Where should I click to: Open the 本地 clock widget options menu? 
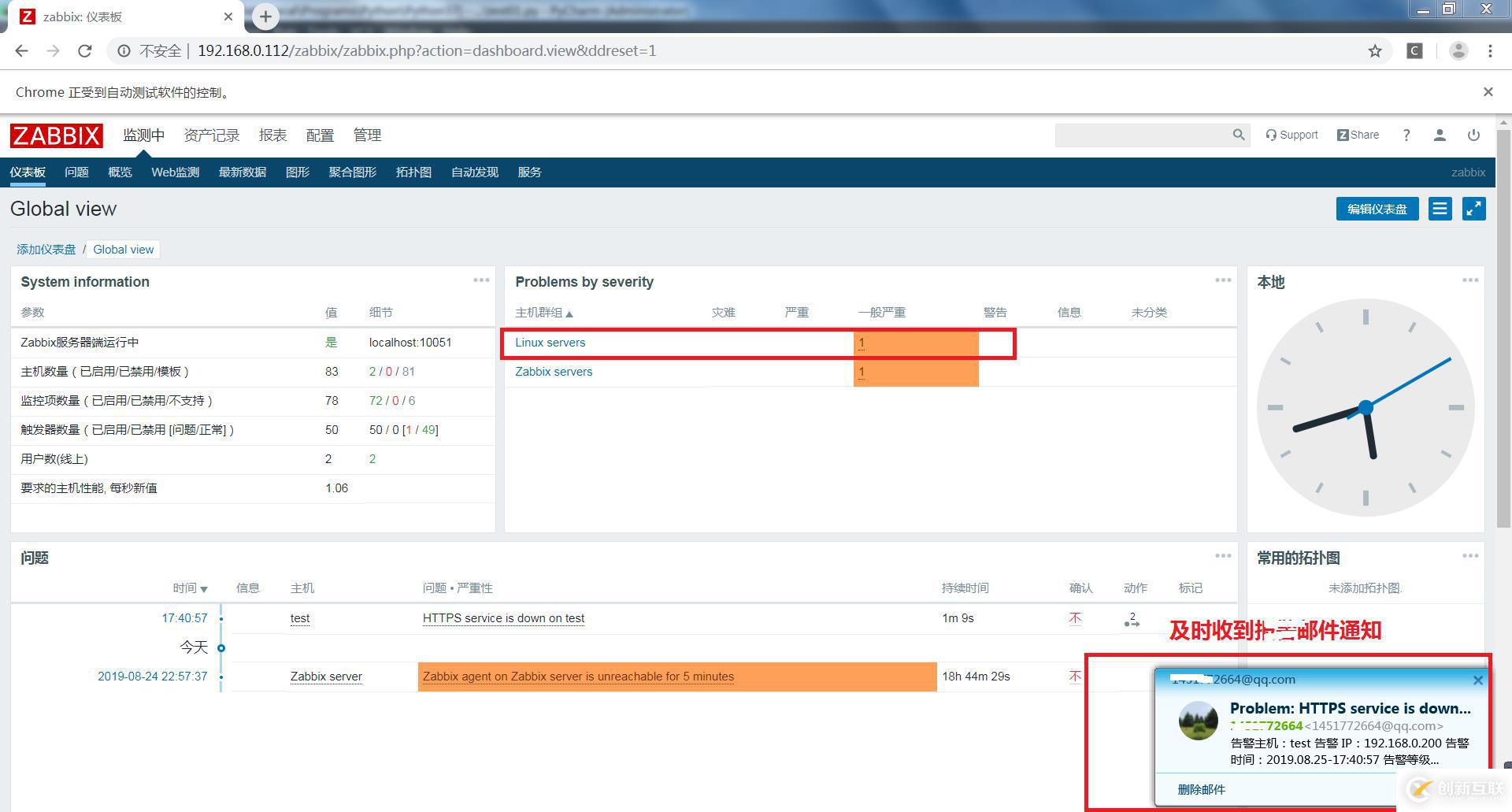pyautogui.click(x=1470, y=280)
